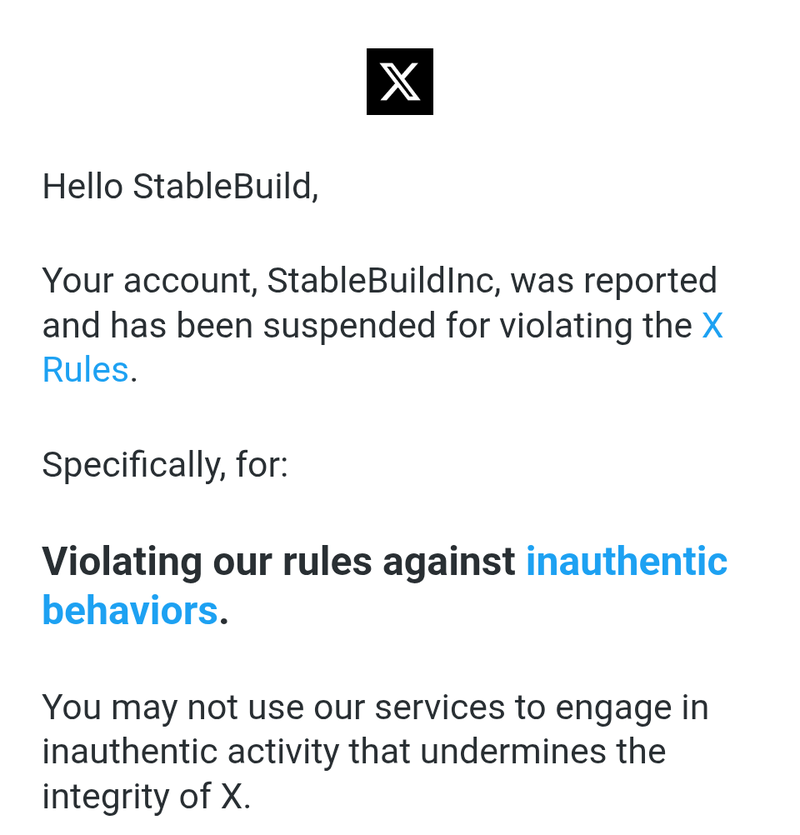The image size is (800, 835).
Task: Click the Specifically, for: line
Action: tap(165, 465)
